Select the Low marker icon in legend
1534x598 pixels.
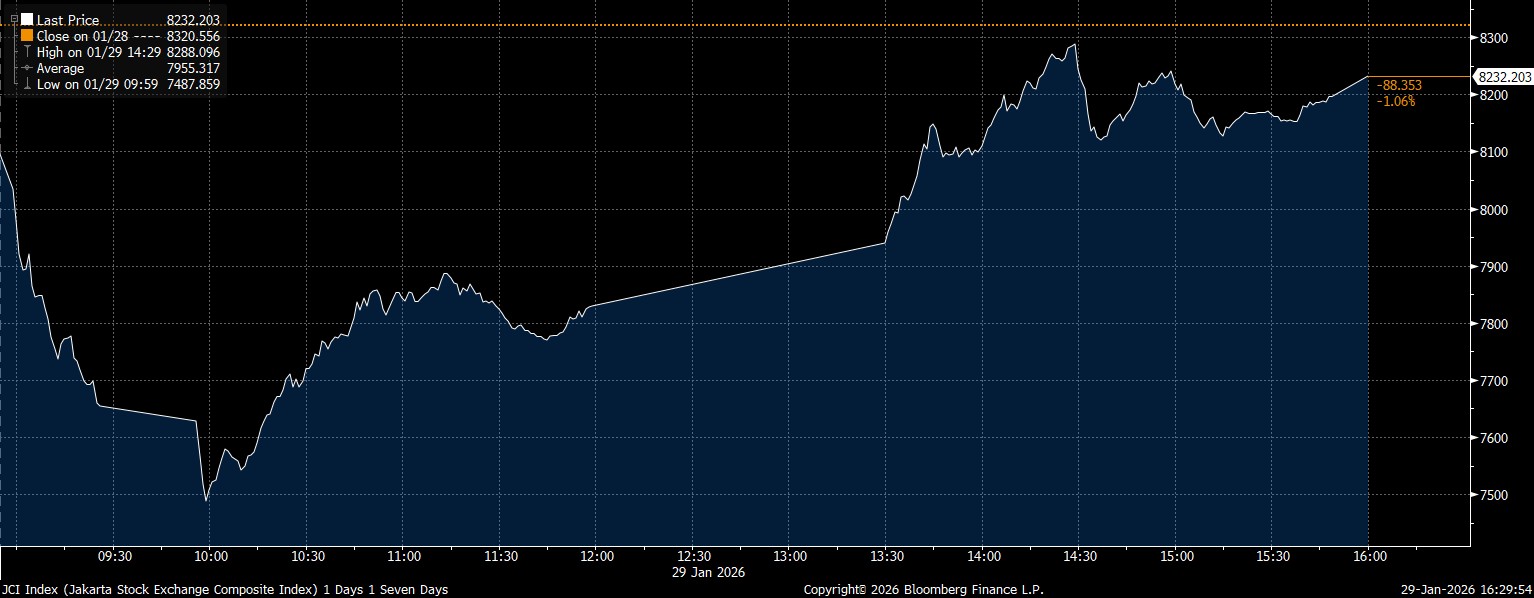pyautogui.click(x=27, y=83)
